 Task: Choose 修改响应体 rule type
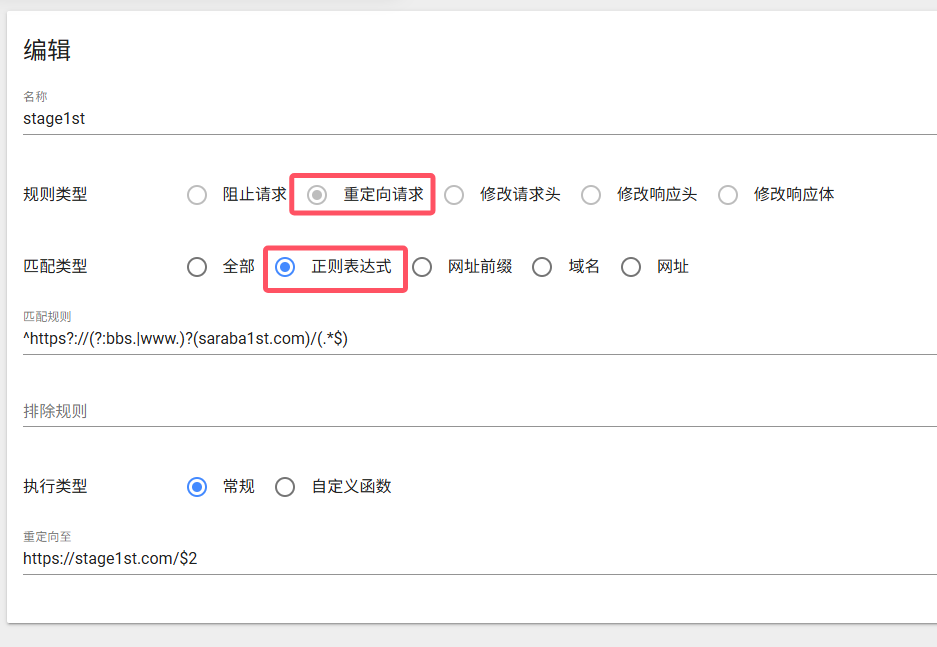click(728, 195)
